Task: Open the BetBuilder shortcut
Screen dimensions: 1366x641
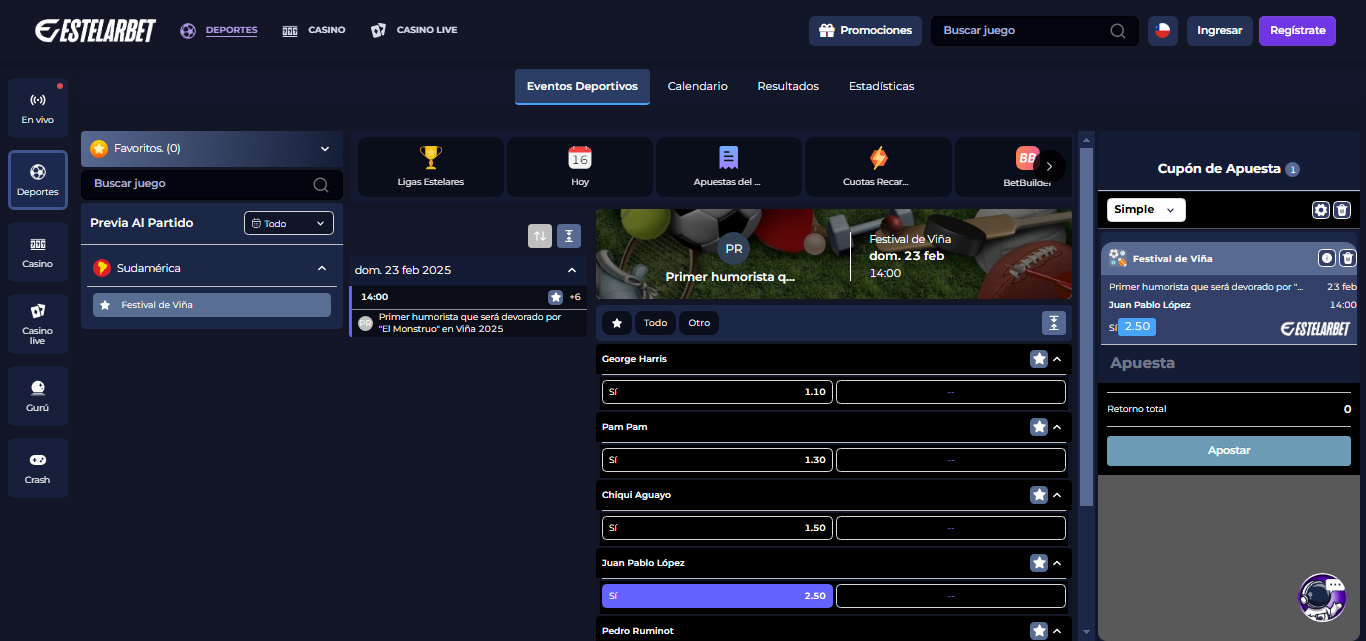Action: (1012, 166)
